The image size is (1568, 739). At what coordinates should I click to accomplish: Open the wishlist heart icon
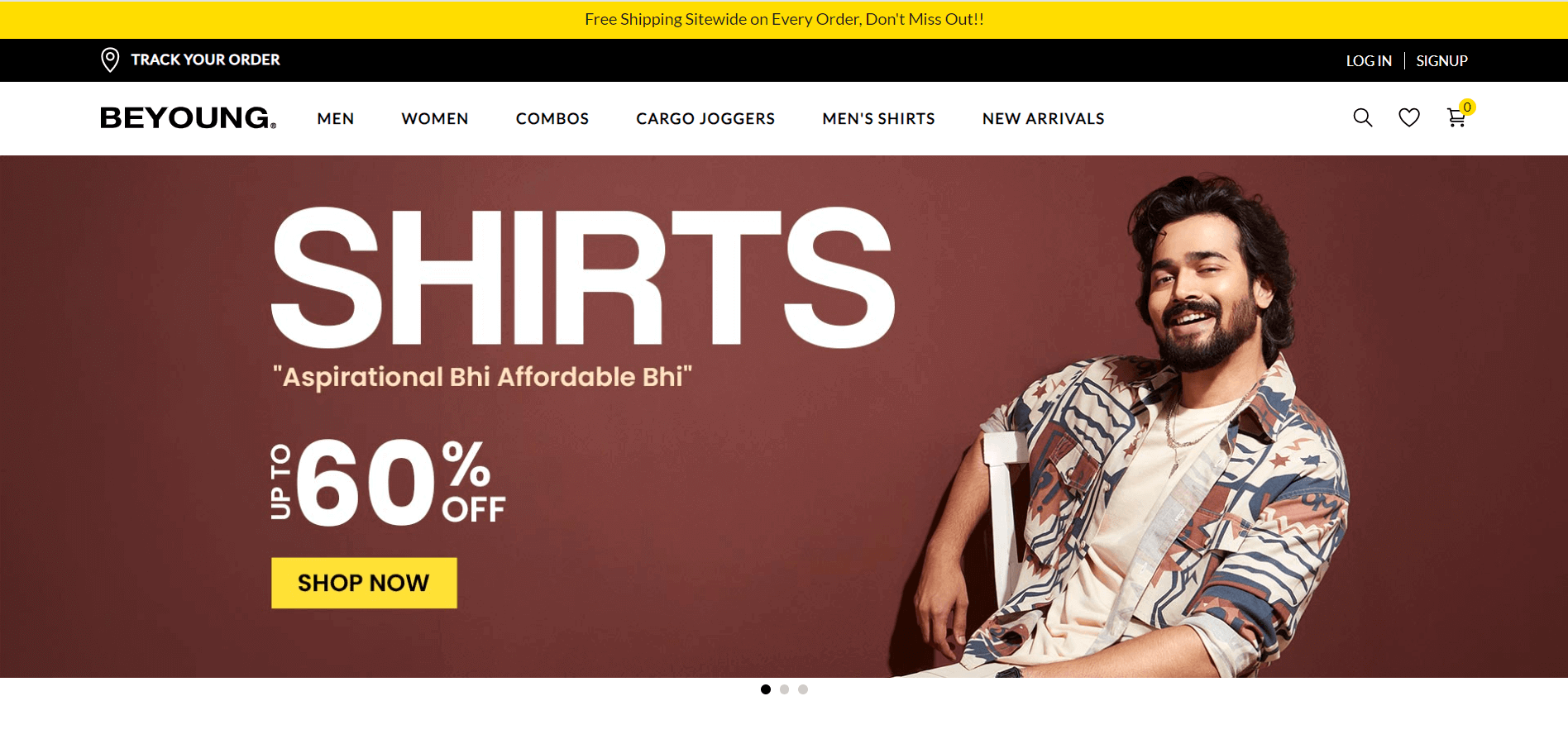[1409, 118]
